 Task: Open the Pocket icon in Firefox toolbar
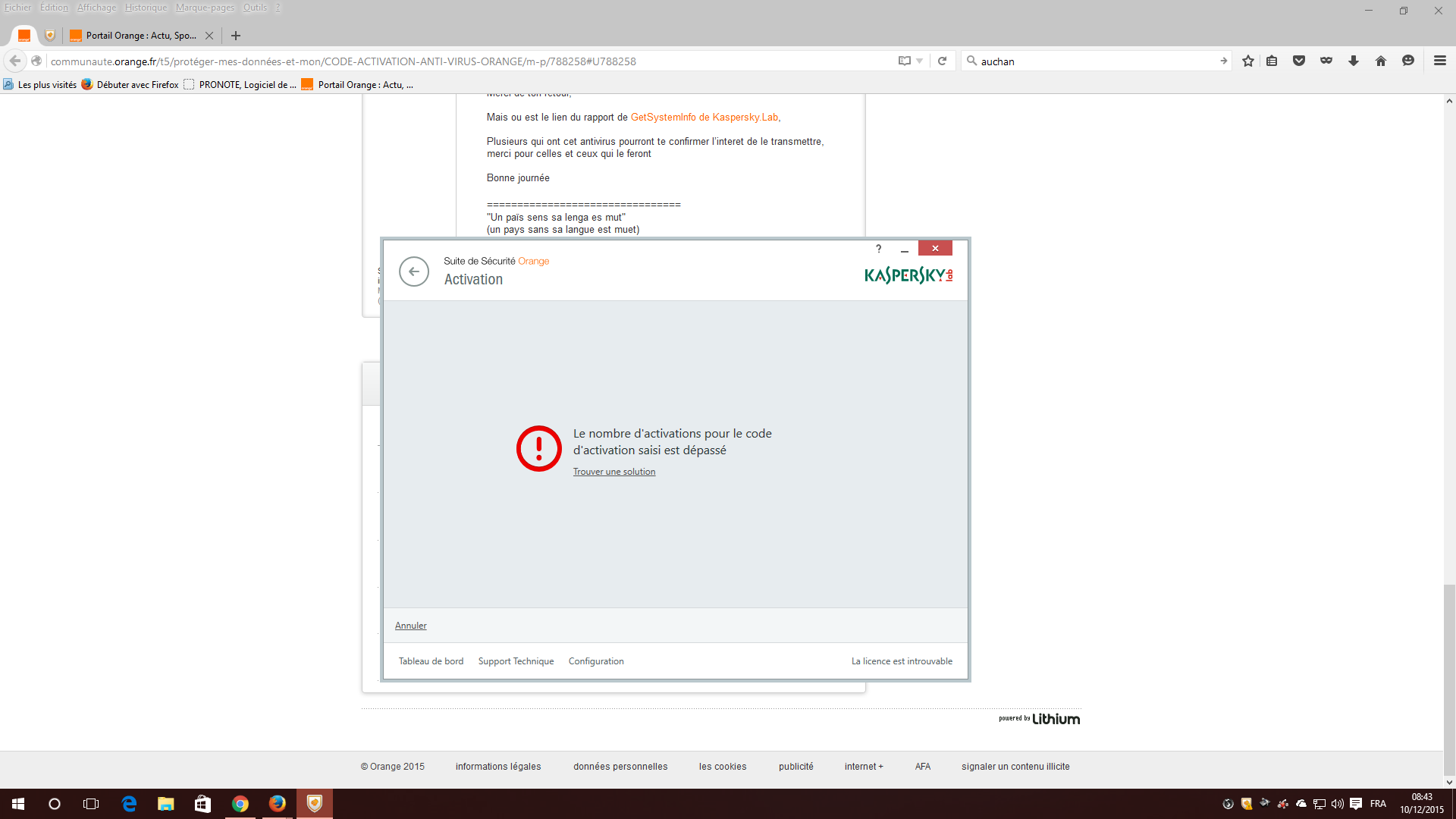pos(1299,61)
